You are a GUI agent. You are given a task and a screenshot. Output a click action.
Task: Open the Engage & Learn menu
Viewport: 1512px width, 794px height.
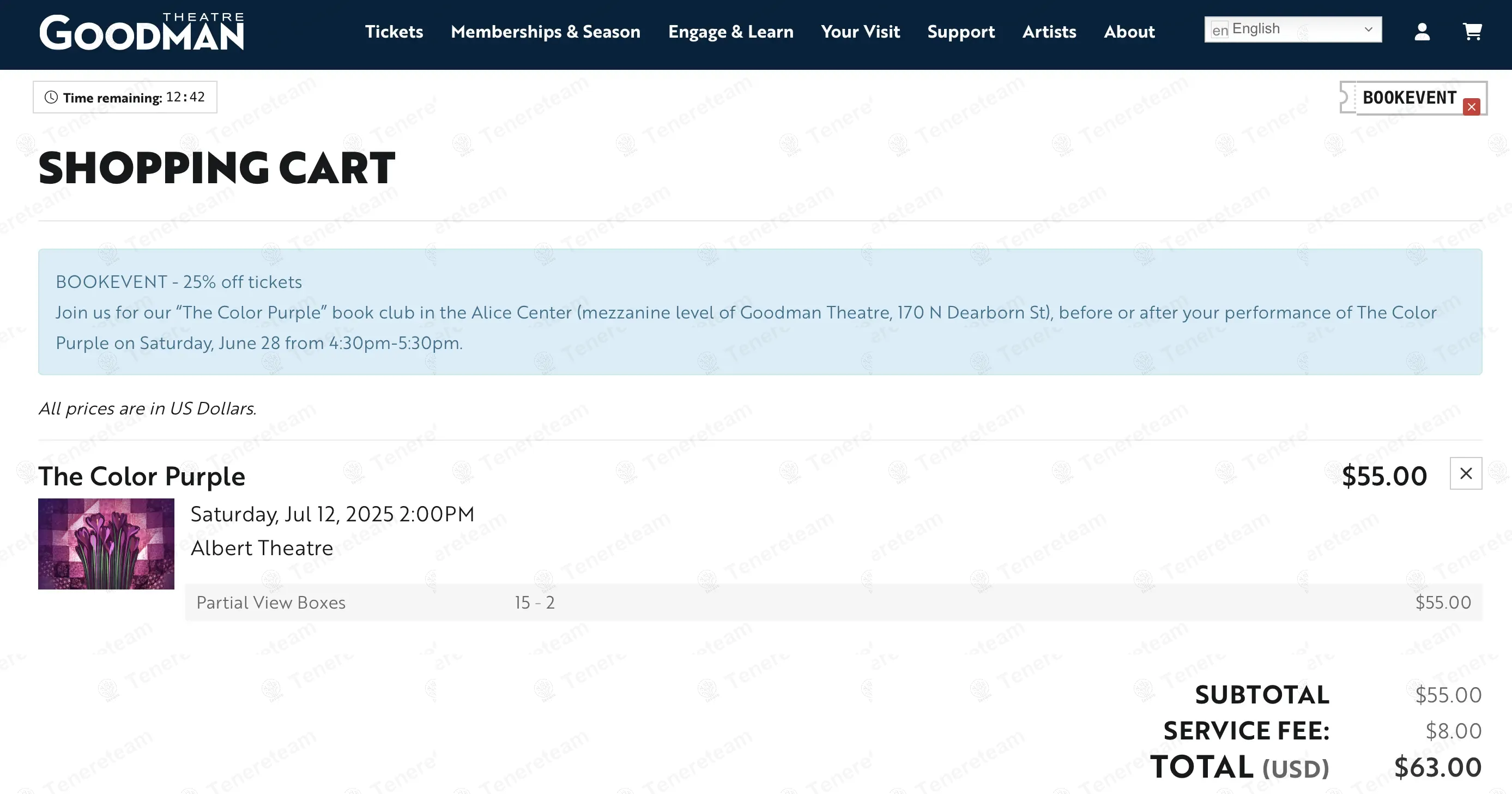(731, 32)
